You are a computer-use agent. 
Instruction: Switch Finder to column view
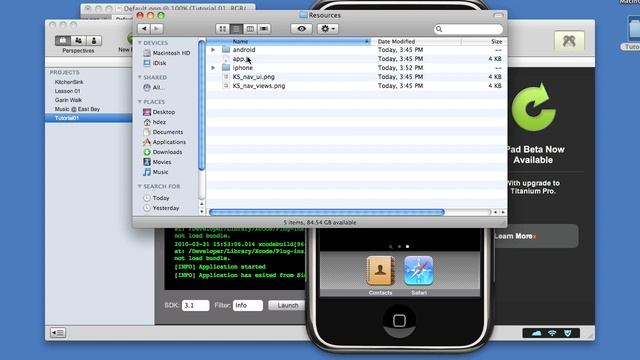[x=250, y=29]
